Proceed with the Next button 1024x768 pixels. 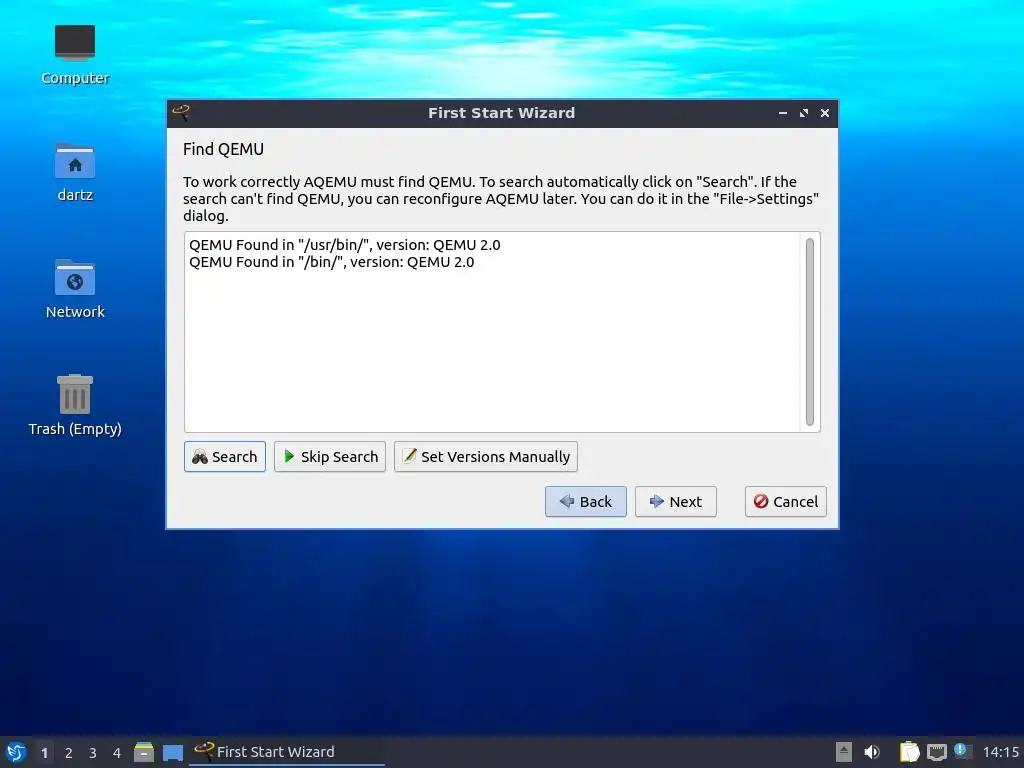pyautogui.click(x=676, y=502)
